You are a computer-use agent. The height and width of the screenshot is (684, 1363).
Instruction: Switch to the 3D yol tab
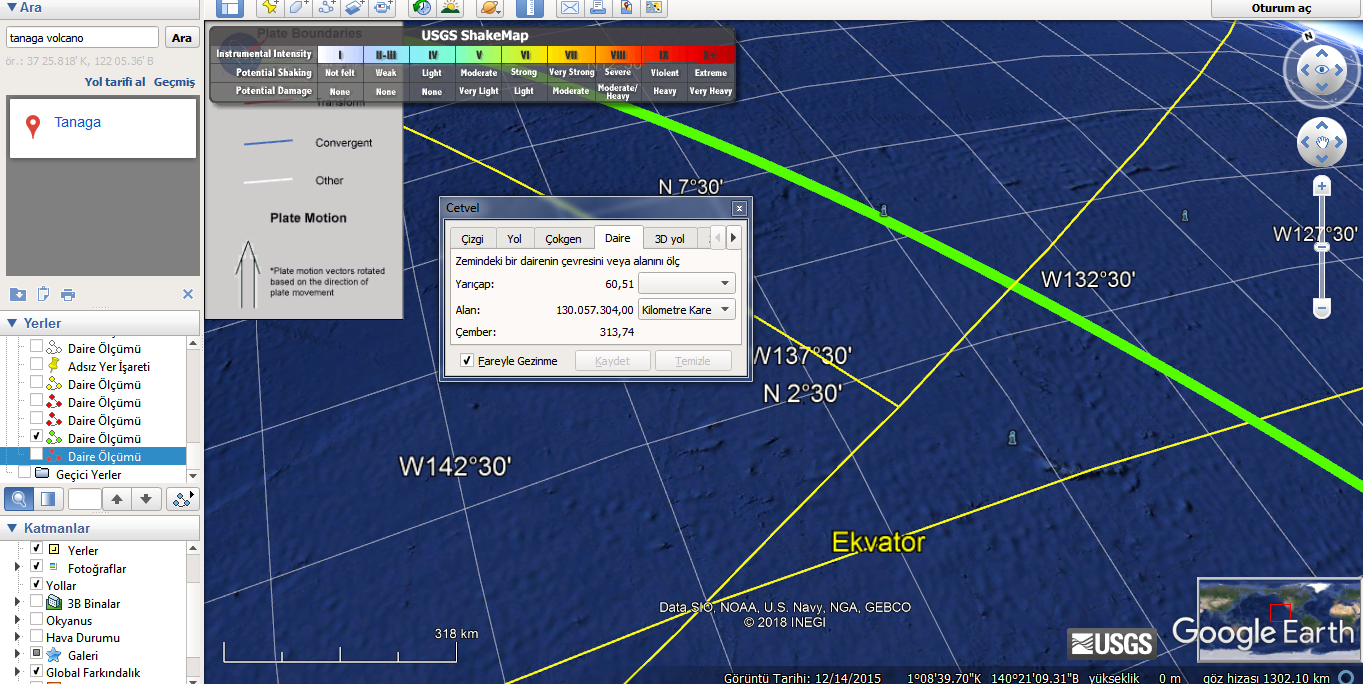670,239
